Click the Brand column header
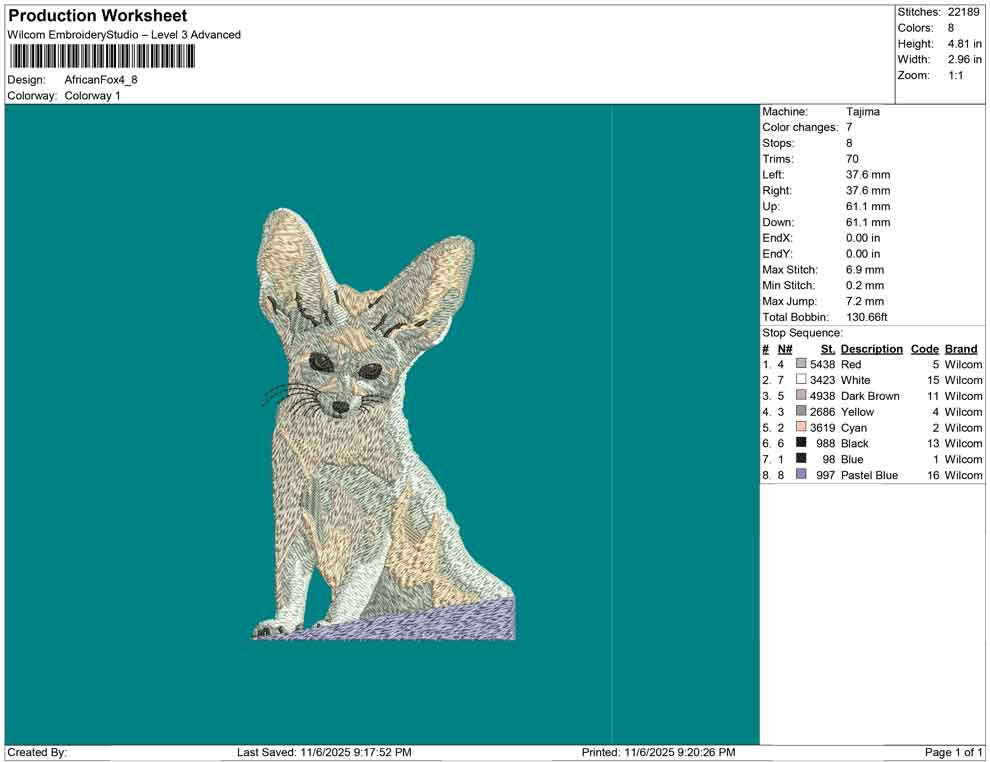Screen dimensions: 990x762 point(961,349)
